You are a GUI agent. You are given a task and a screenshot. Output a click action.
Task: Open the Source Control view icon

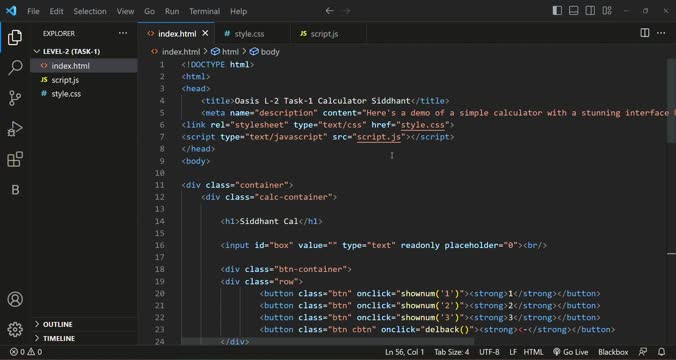[15, 98]
